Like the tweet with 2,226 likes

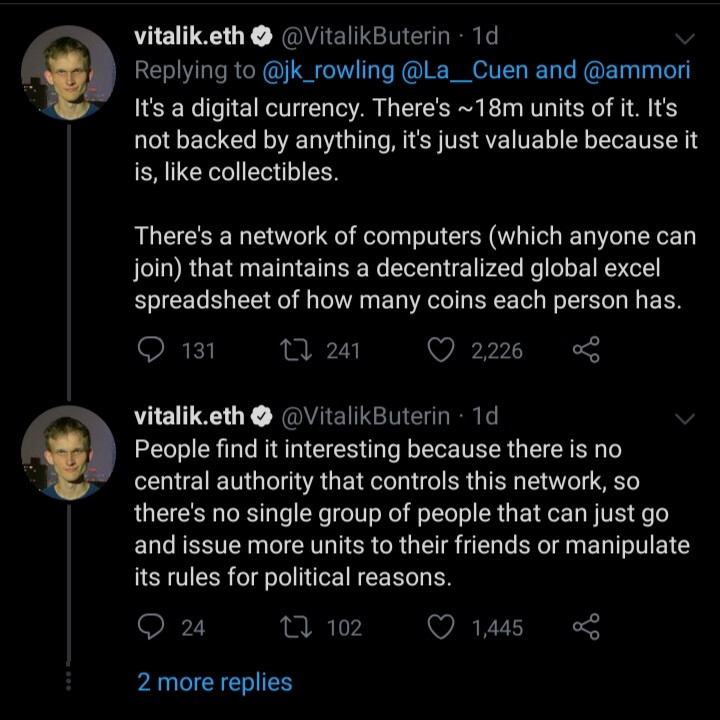pyautogui.click(x=441, y=350)
